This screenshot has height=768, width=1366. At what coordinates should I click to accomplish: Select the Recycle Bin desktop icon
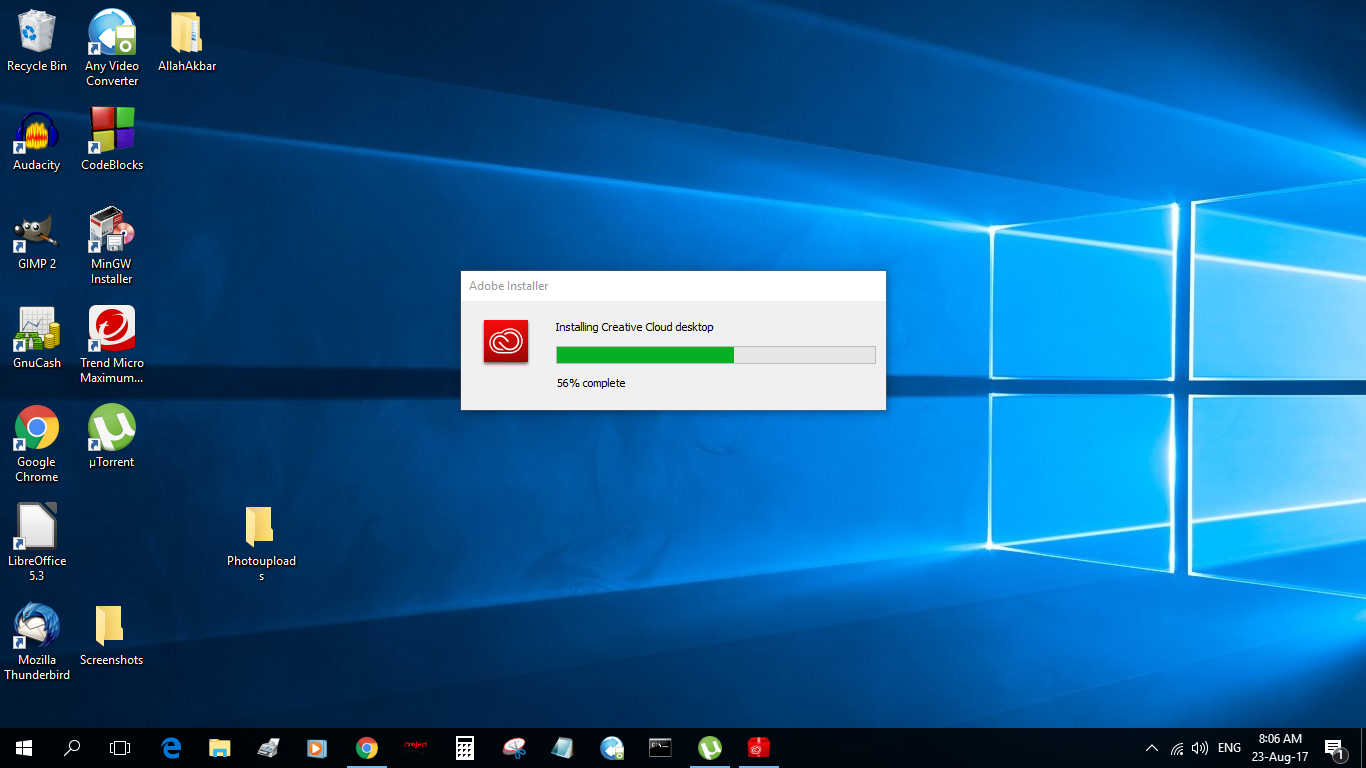coord(37,41)
